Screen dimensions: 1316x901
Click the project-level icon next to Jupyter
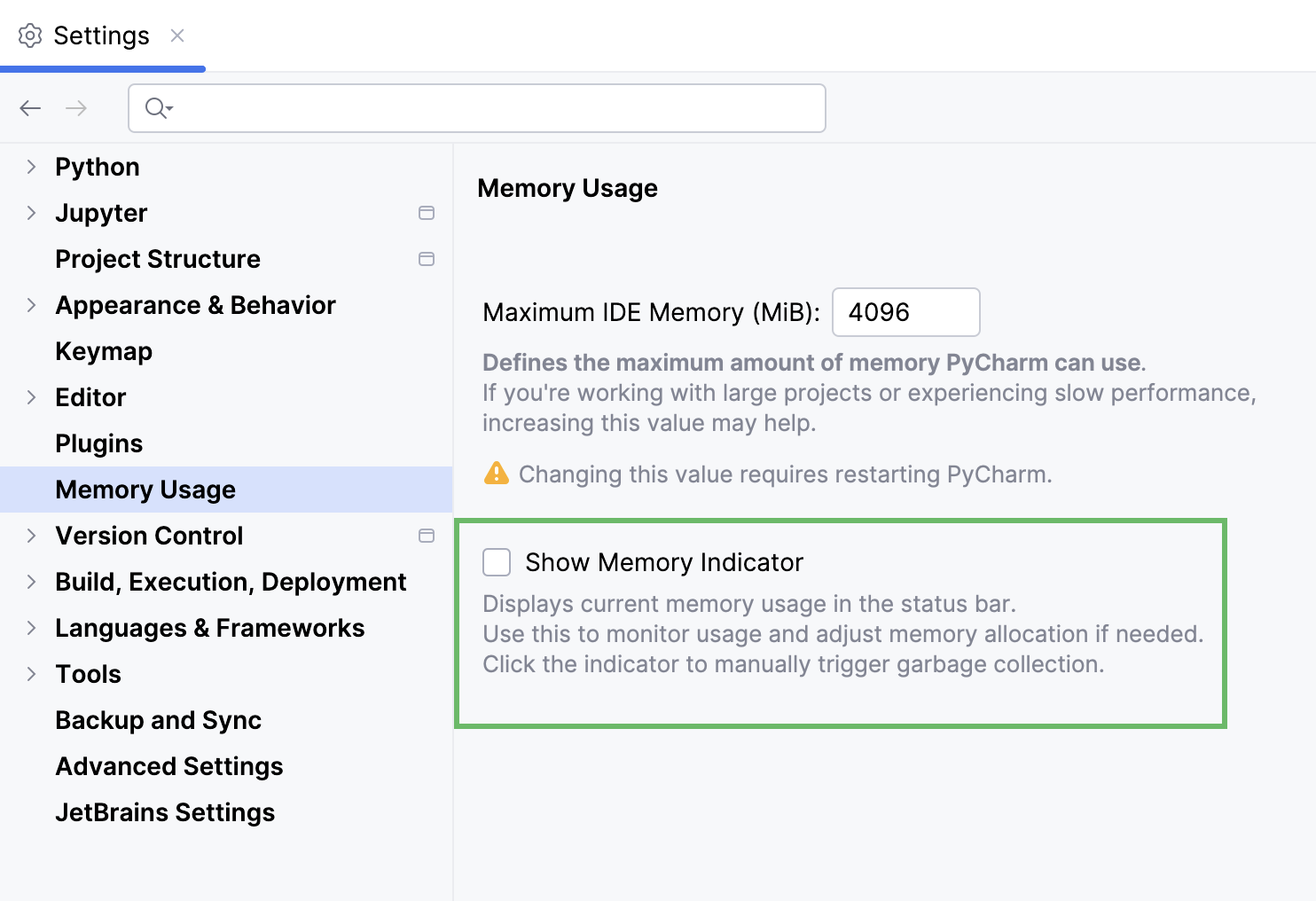point(427,213)
